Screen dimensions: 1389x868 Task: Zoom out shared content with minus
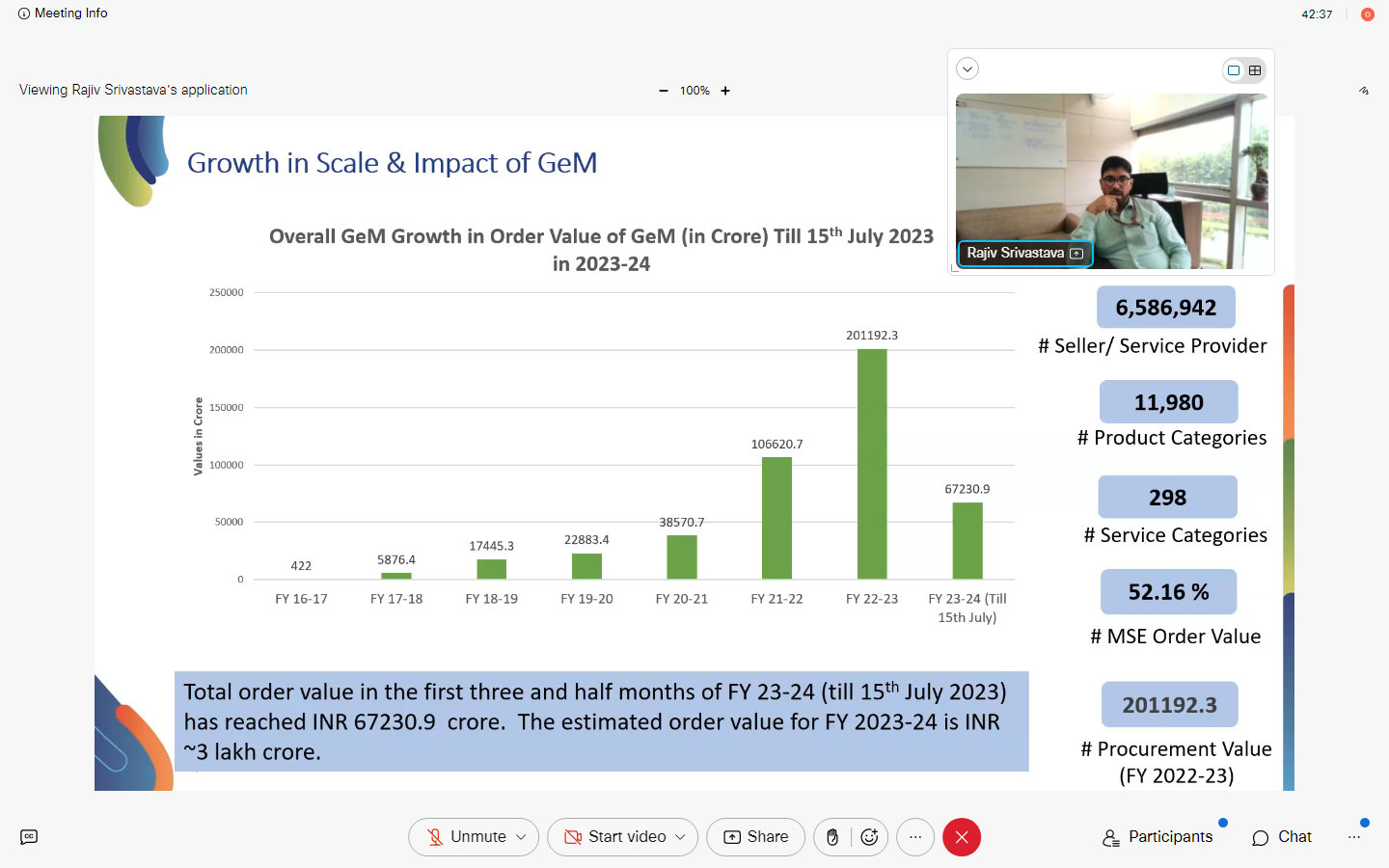tap(664, 91)
